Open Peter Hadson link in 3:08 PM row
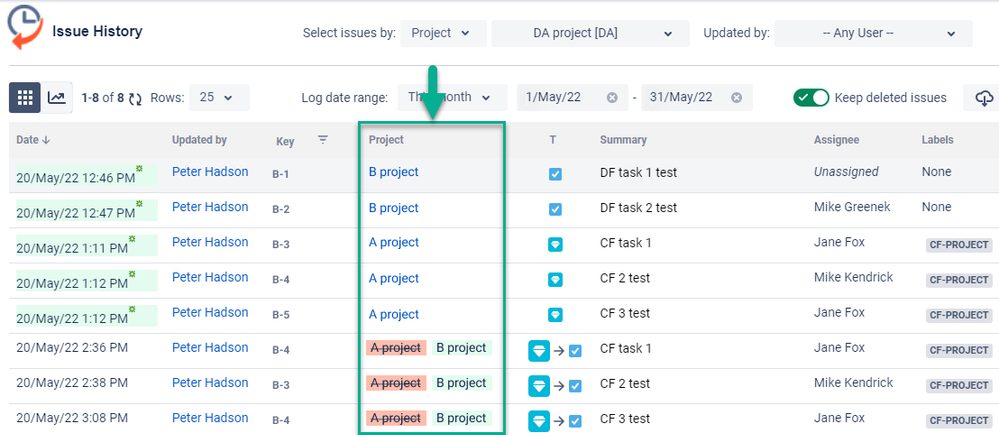 click(210, 417)
